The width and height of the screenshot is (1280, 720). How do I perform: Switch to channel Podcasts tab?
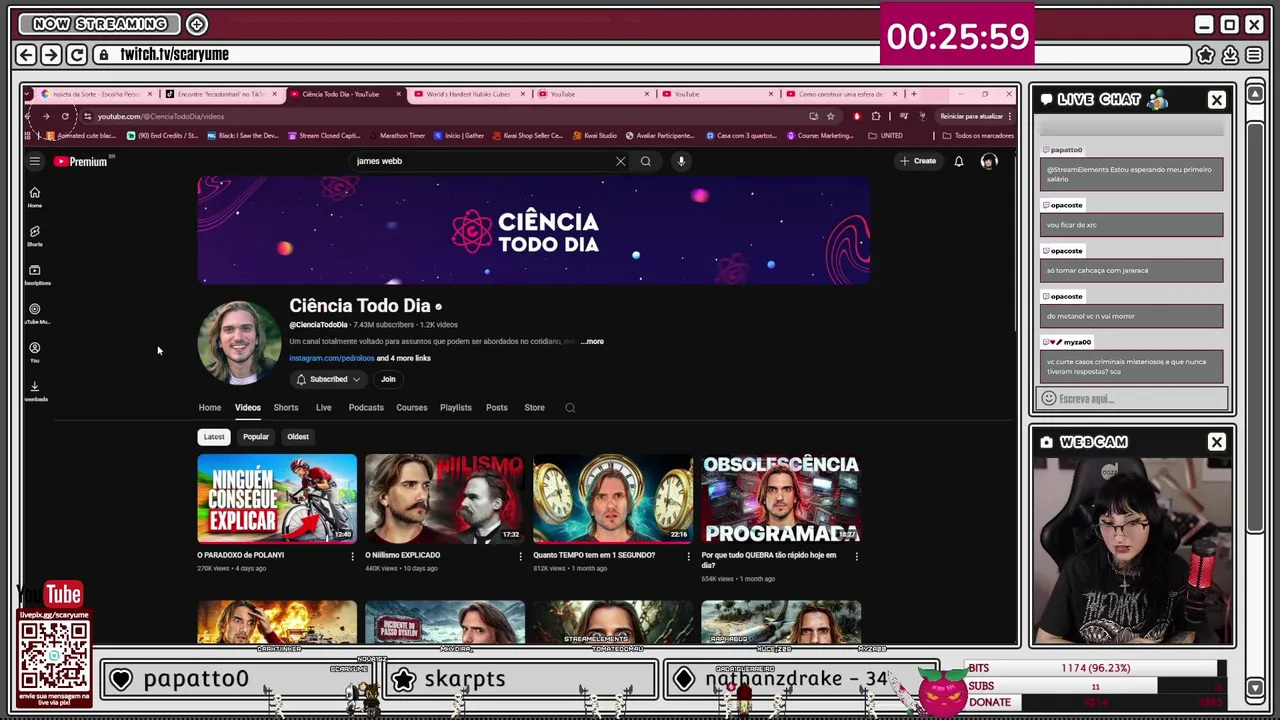pos(366,408)
